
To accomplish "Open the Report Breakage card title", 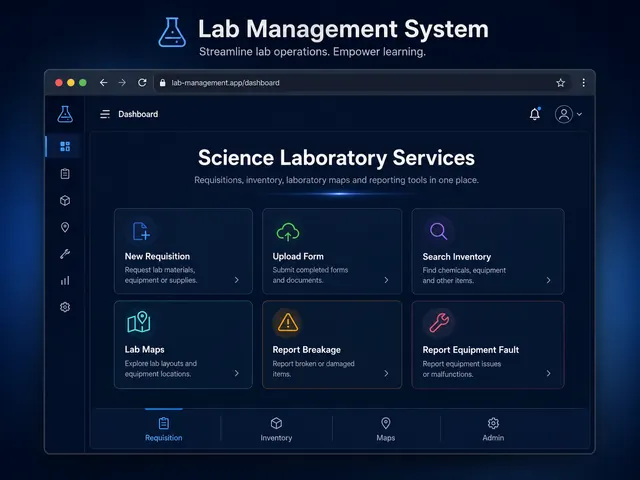I will tap(307, 350).
